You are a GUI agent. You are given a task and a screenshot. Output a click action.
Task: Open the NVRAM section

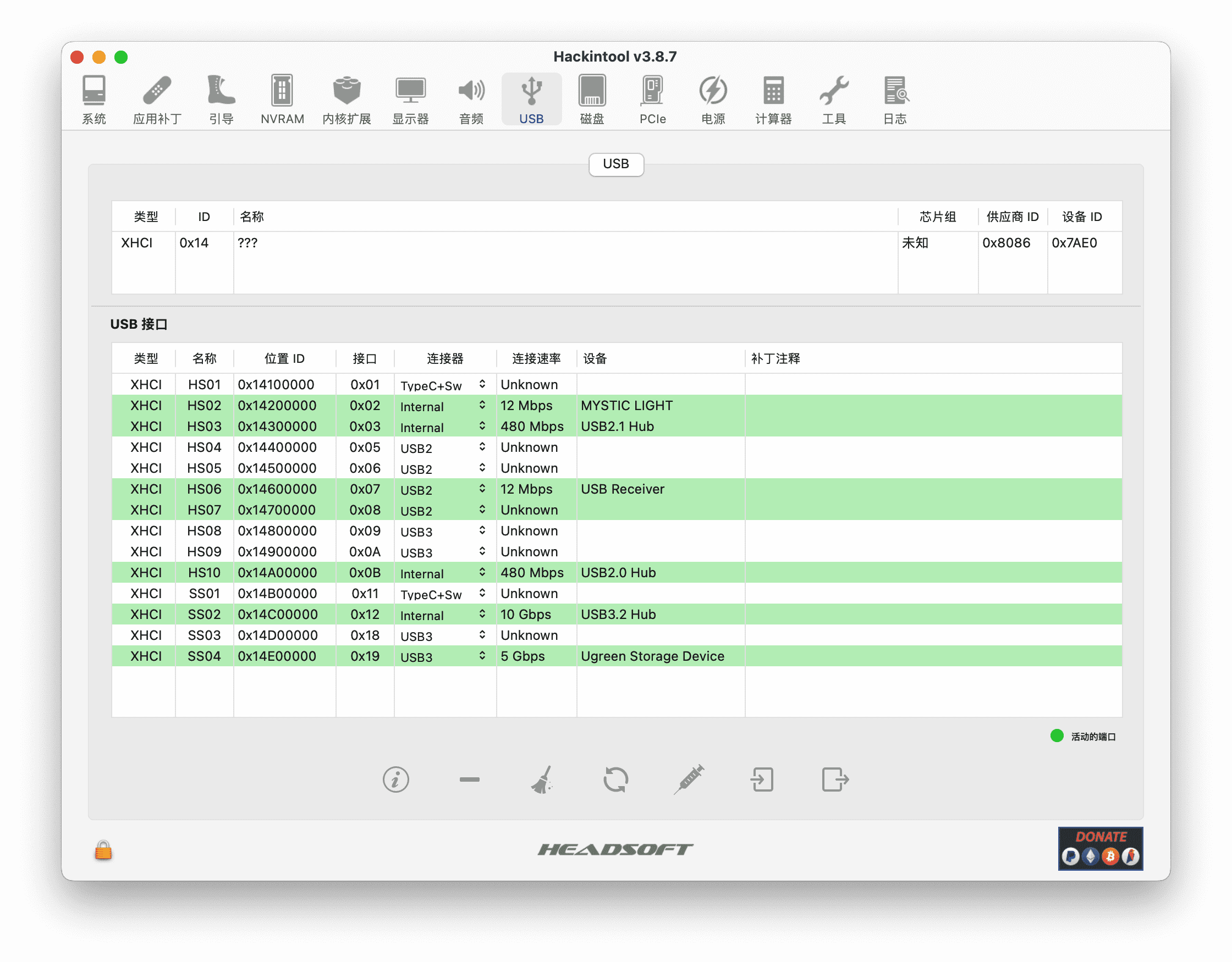pyautogui.click(x=282, y=99)
